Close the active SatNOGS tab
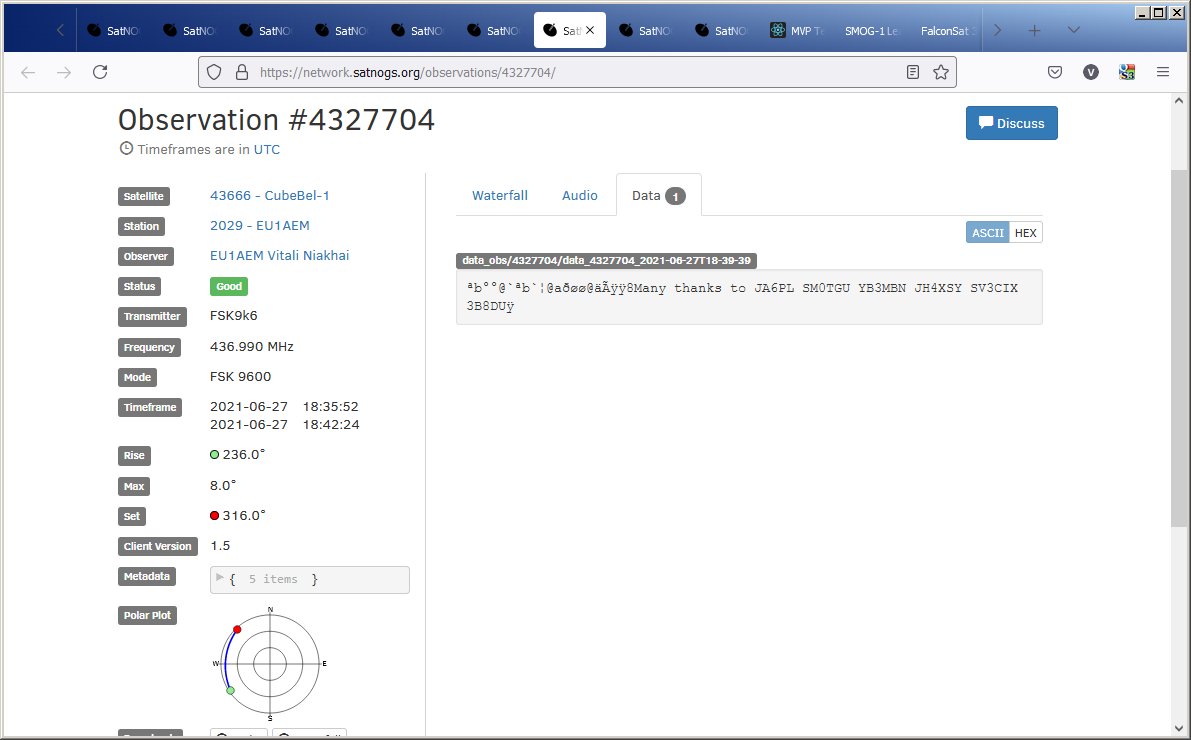The height and width of the screenshot is (740, 1191). [590, 30]
